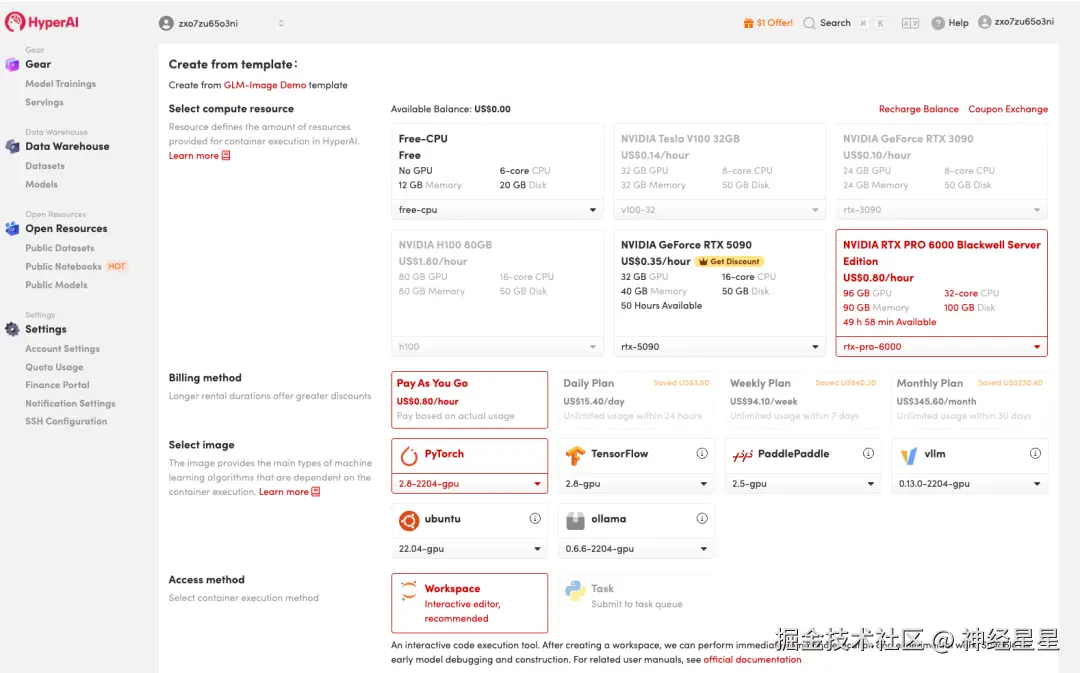
Task: Click the Gear section cube icon
Action: (x=12, y=64)
